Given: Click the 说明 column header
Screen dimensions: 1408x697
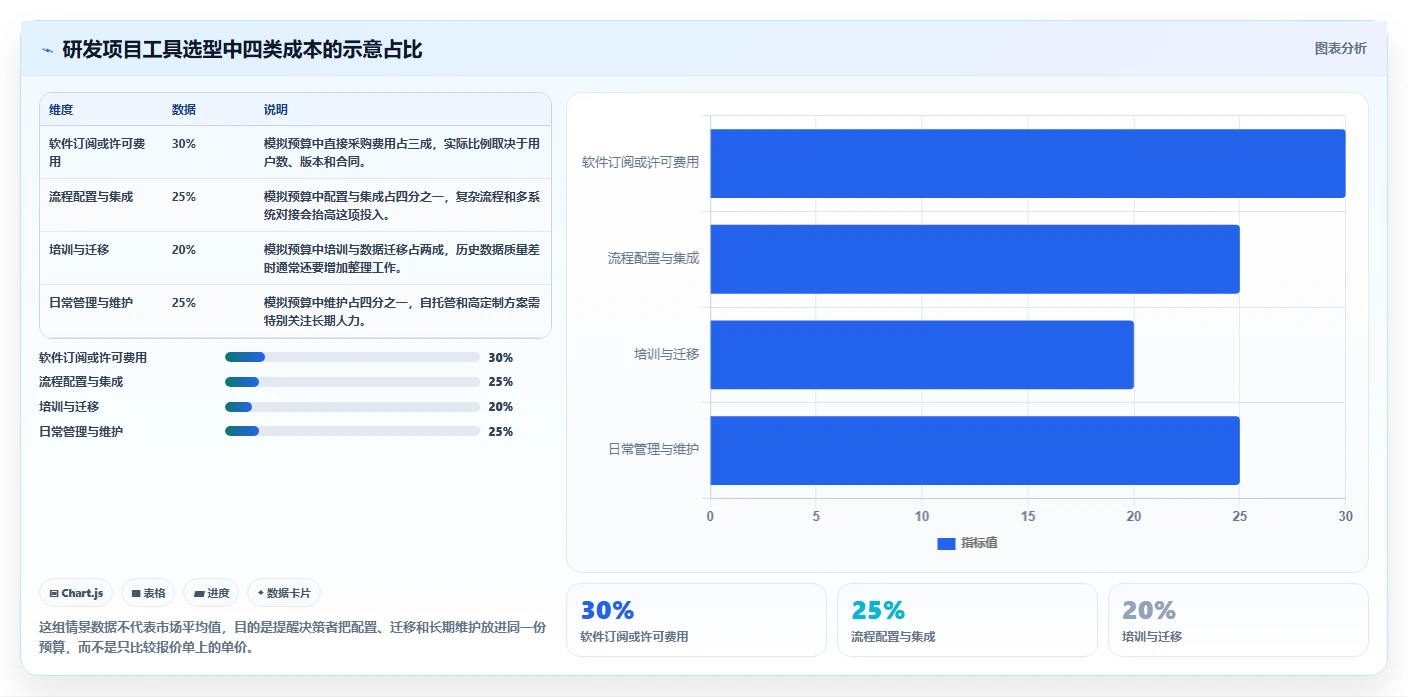Looking at the screenshot, I should click(276, 110).
